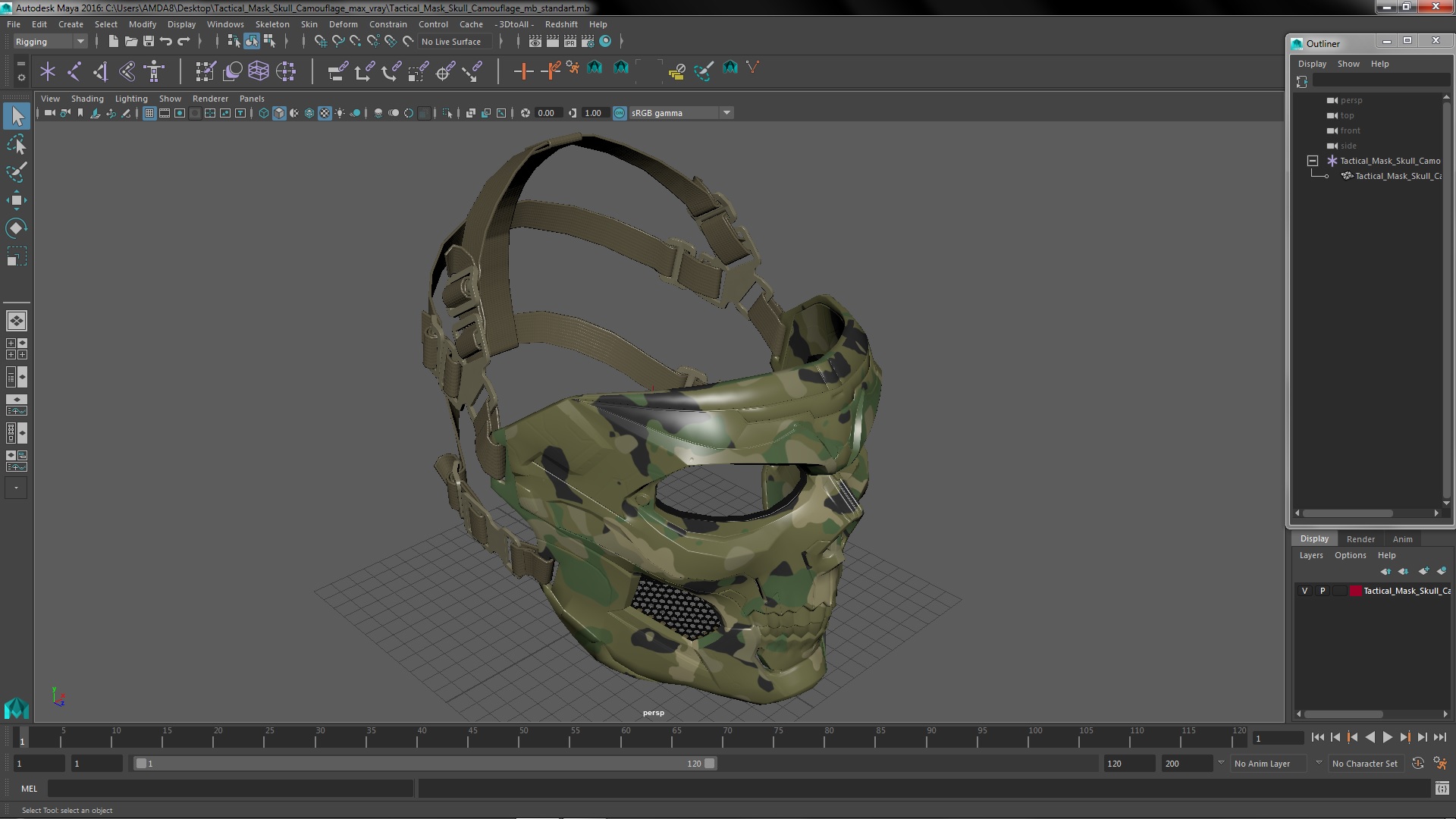
Task: Open the viewport Shading menu
Action: pyautogui.click(x=87, y=99)
